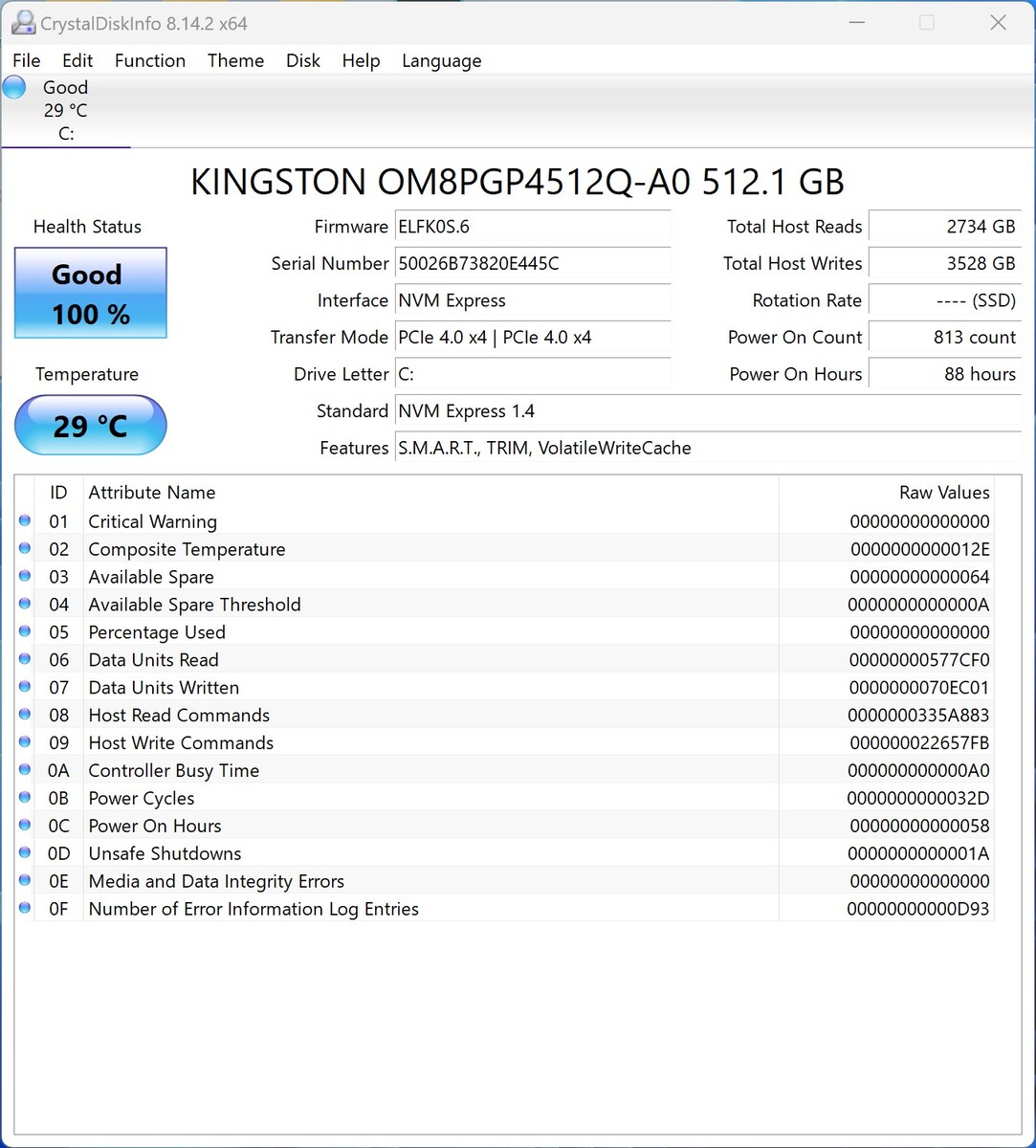
Task: Click status dot for Percentage Used row
Action: coord(25,632)
